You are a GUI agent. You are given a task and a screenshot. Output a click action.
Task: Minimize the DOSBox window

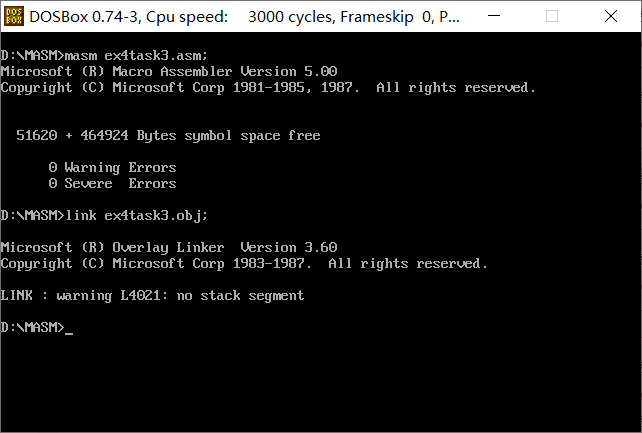[x=503, y=17]
